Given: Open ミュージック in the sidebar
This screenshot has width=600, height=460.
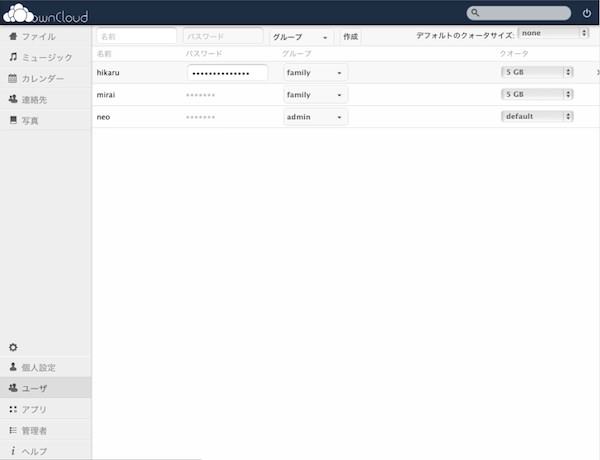Looking at the screenshot, I should tap(46, 57).
